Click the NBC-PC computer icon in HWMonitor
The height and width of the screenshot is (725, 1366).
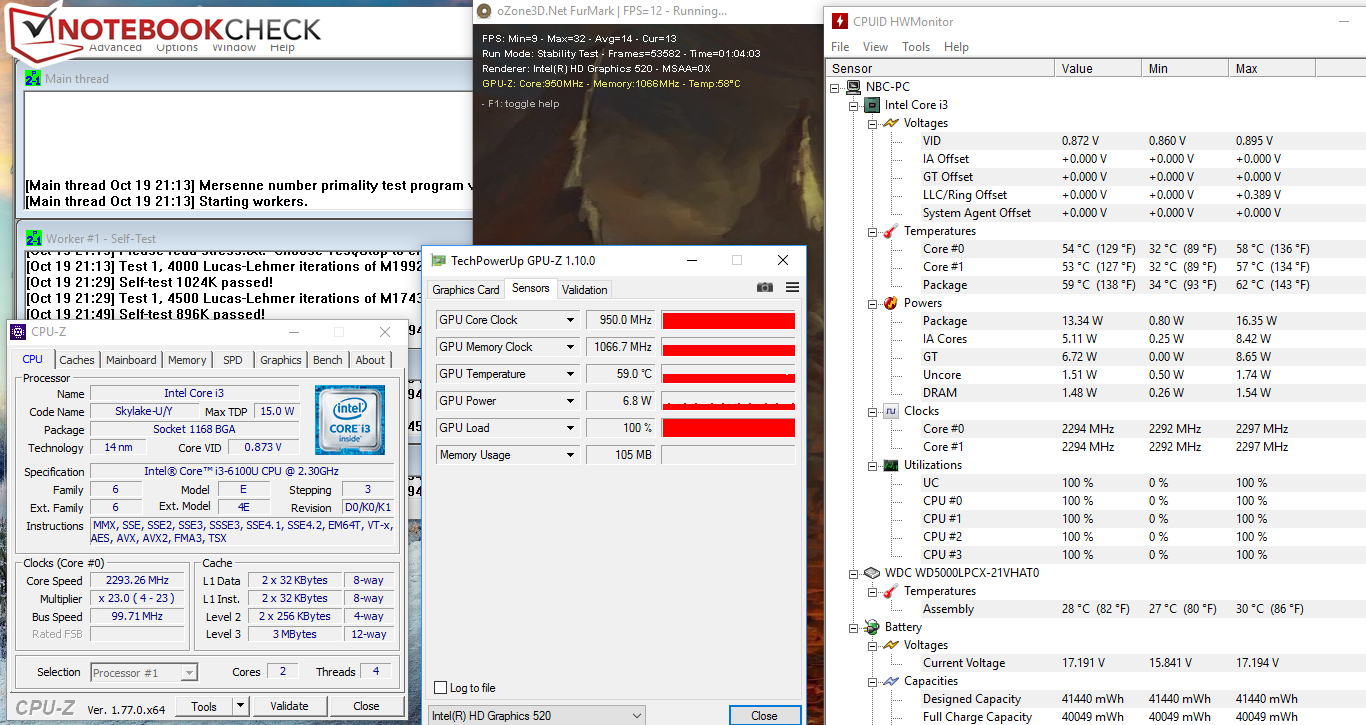[854, 87]
